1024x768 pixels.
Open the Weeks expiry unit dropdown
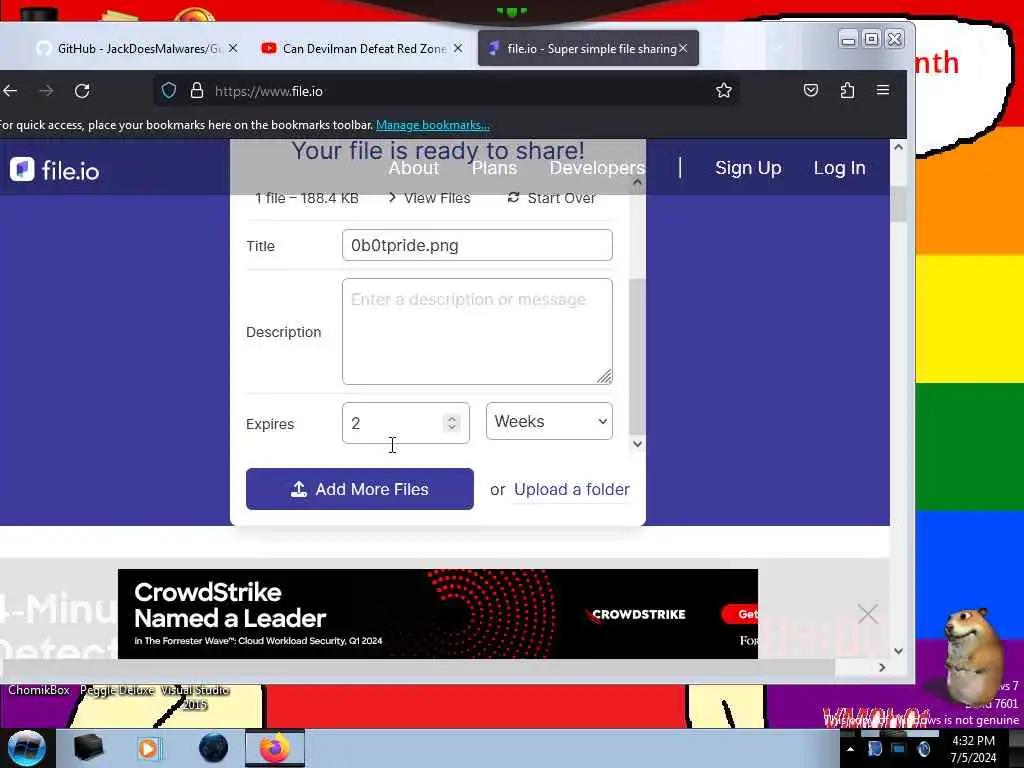[x=549, y=421]
